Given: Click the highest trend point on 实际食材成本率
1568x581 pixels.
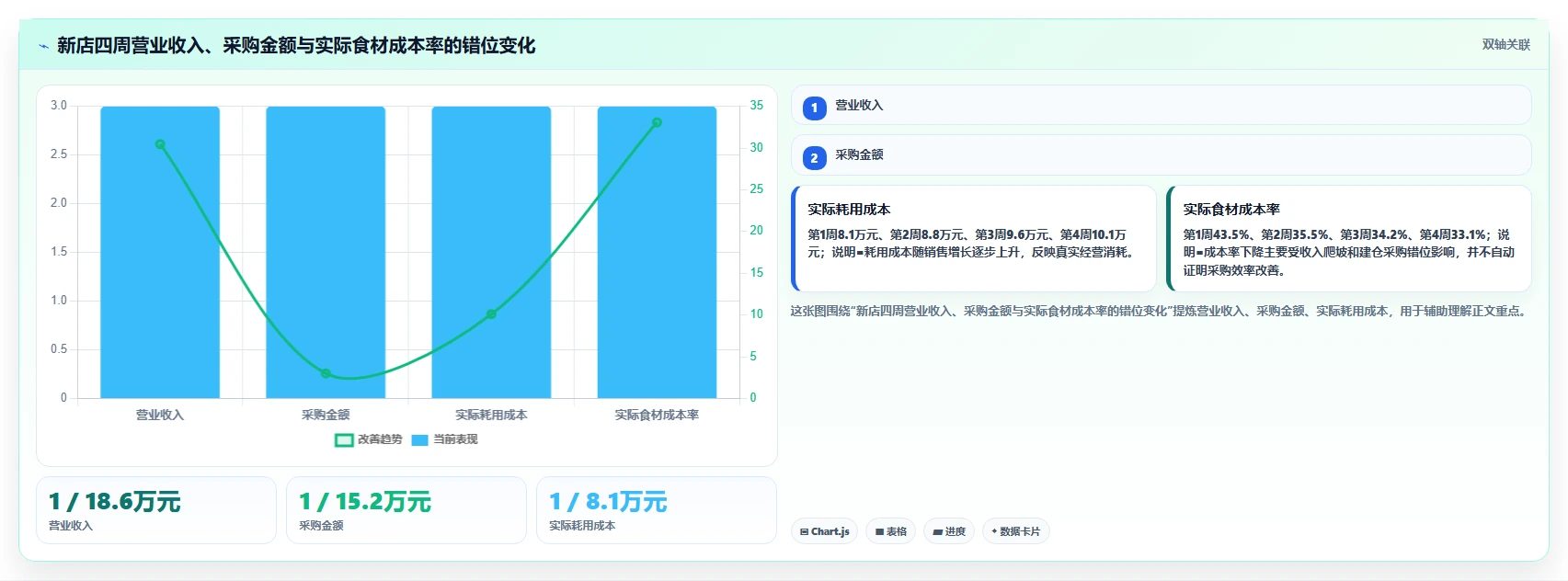Looking at the screenshot, I should 657,122.
